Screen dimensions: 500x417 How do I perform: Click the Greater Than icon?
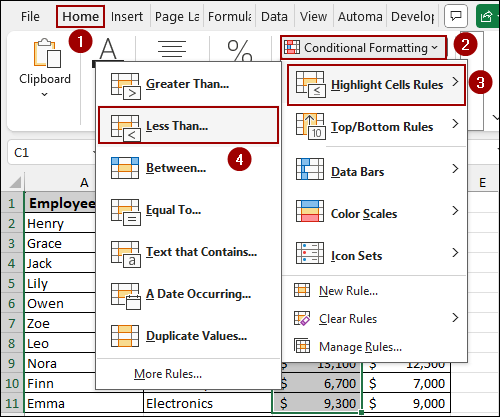click(126, 86)
